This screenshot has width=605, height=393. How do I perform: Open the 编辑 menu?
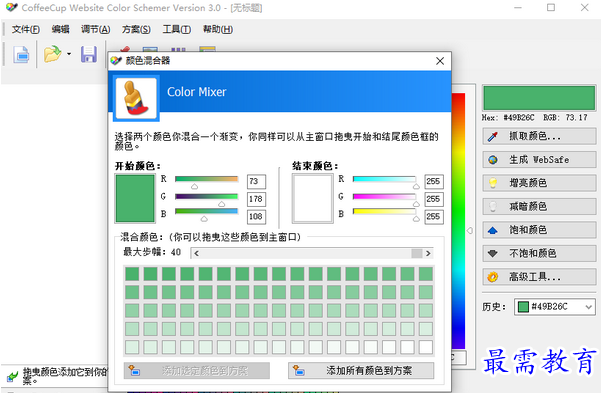tap(60, 29)
